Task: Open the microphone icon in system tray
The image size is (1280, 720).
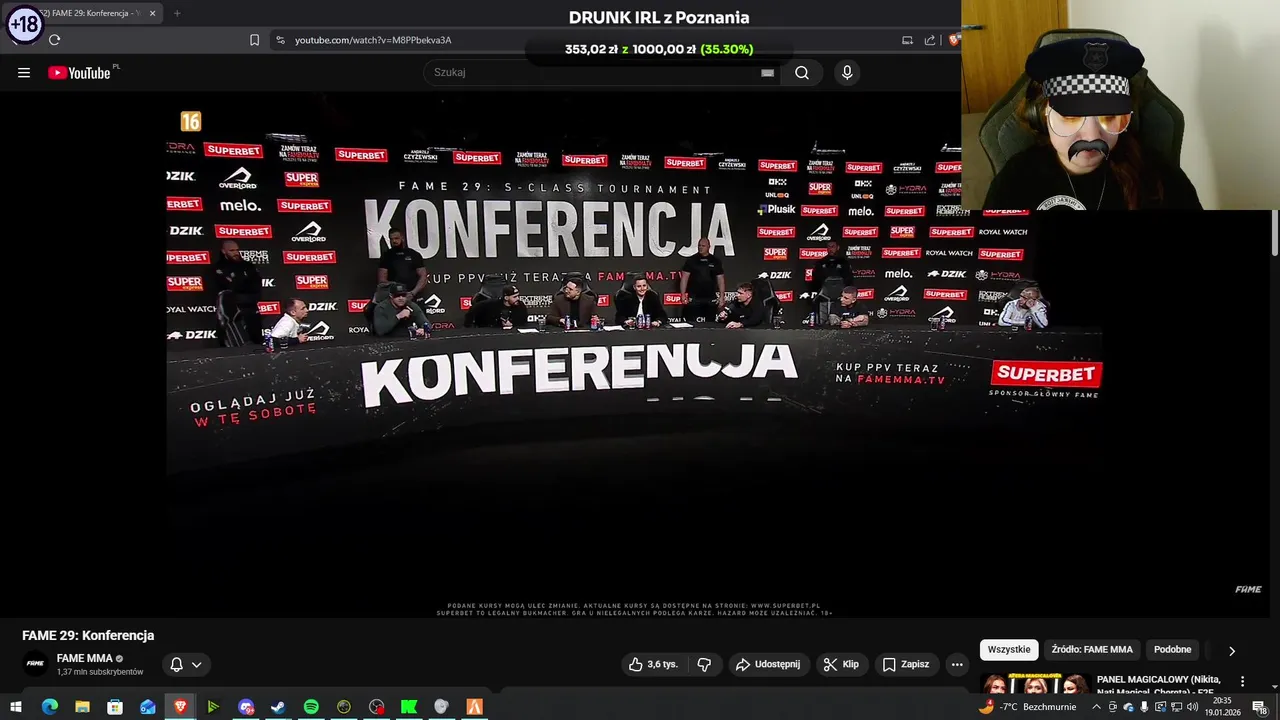Action: (1145, 707)
